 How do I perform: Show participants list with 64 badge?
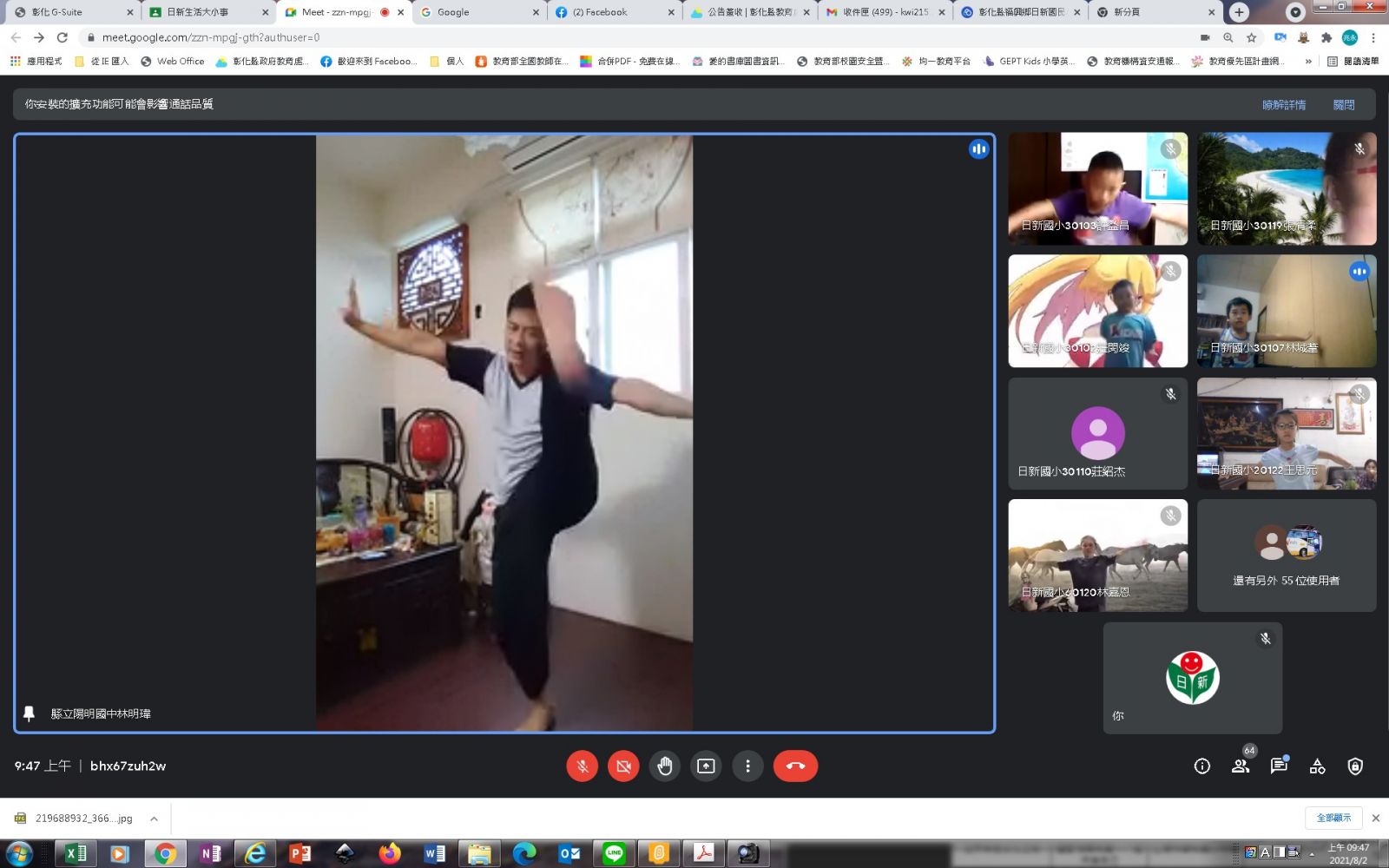click(1241, 766)
